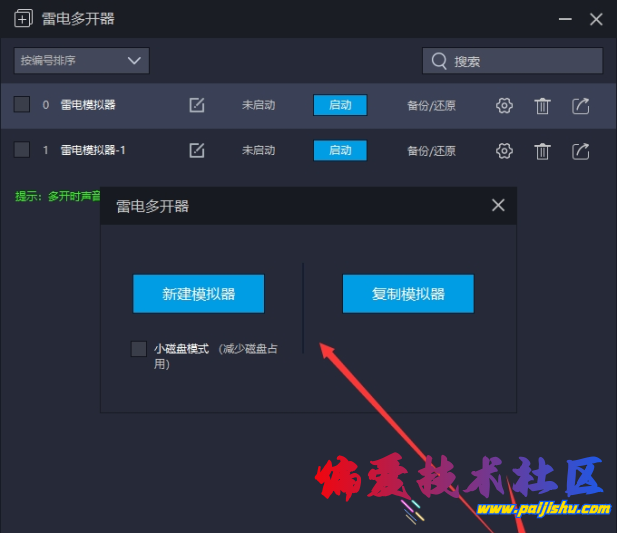Start 雷电模拟器-1 with 启动 button
Screen dimensions: 617x533
point(340,150)
